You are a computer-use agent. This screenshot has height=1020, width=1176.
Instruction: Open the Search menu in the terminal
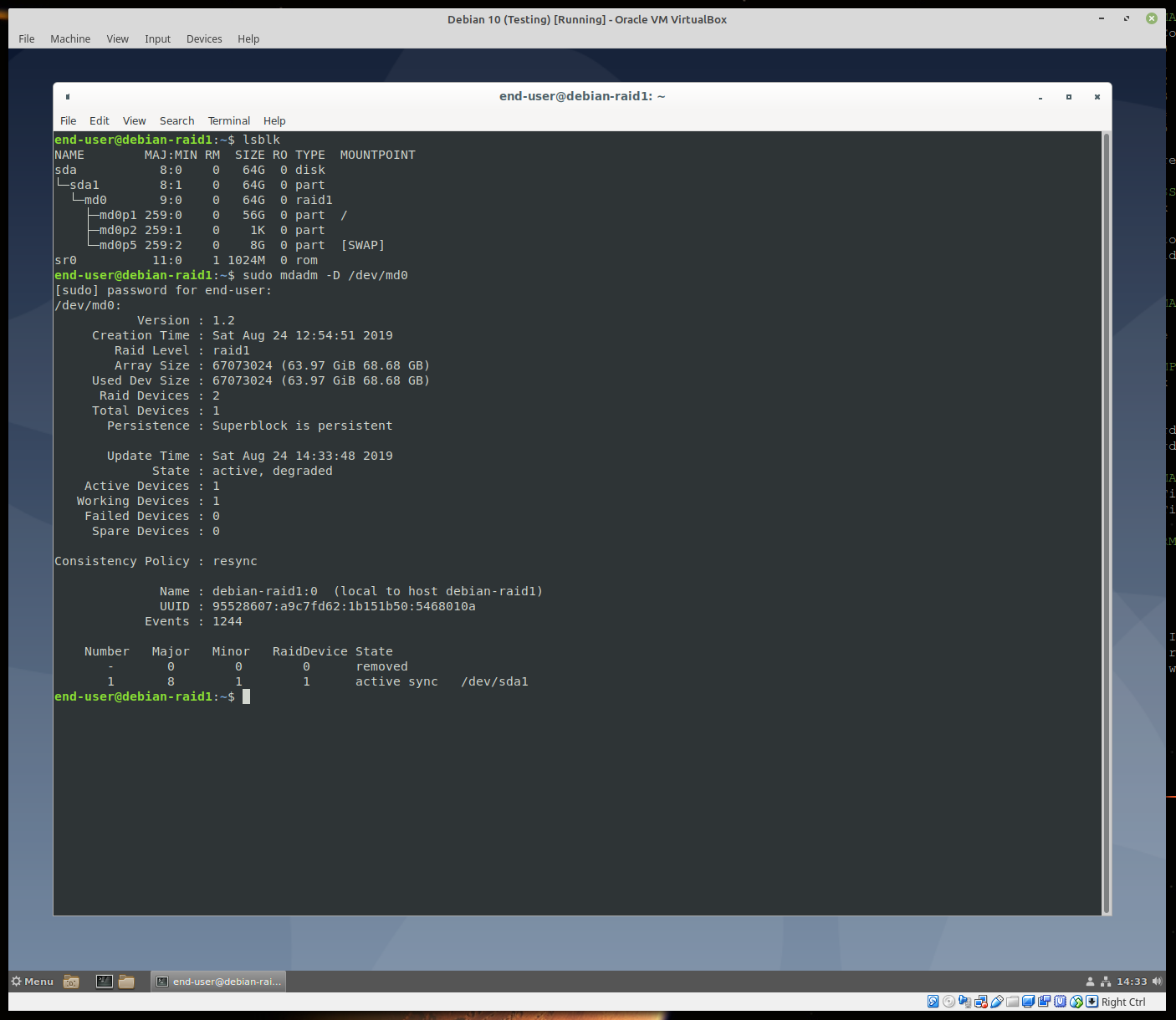point(176,120)
